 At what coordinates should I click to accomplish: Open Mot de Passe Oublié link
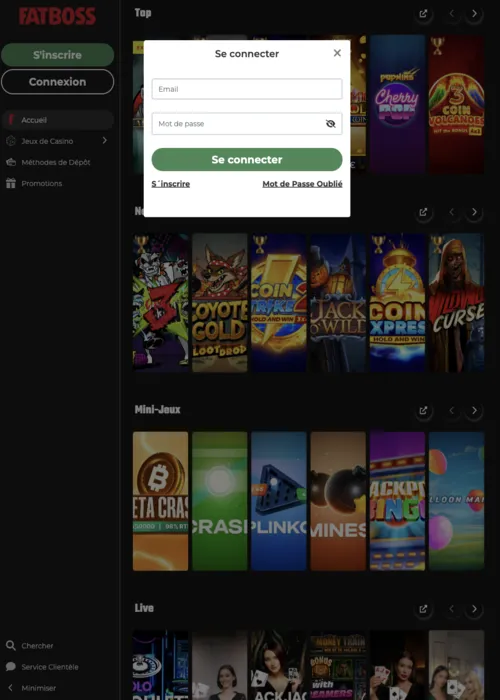coord(302,184)
